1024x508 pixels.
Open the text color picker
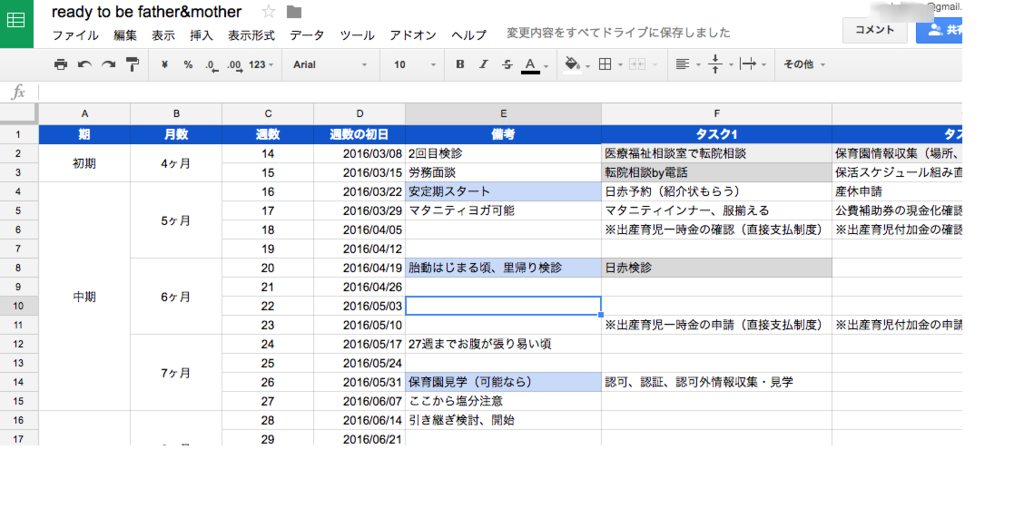coord(530,65)
